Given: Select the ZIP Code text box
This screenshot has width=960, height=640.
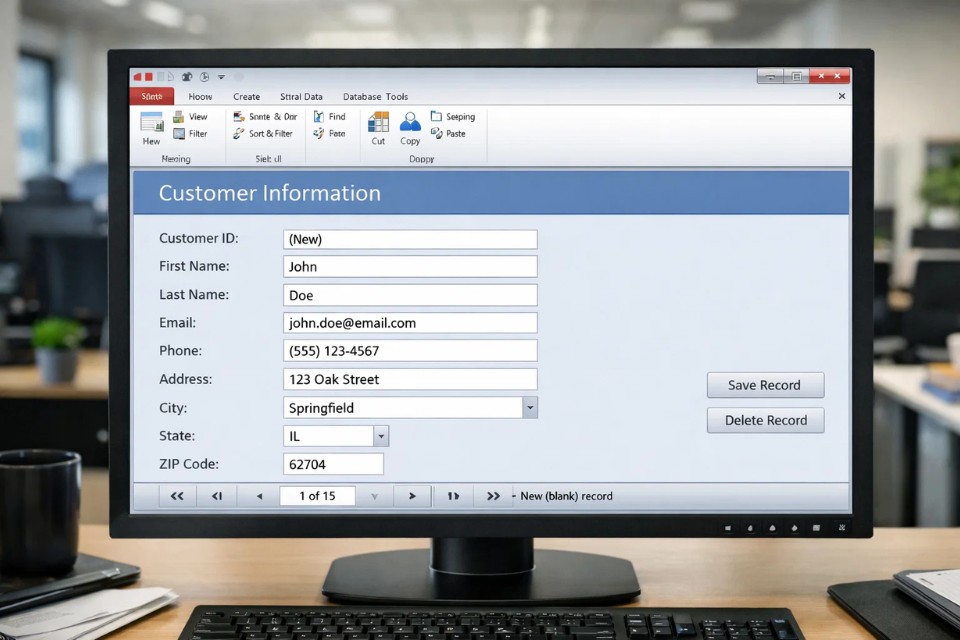Looking at the screenshot, I should [x=333, y=464].
